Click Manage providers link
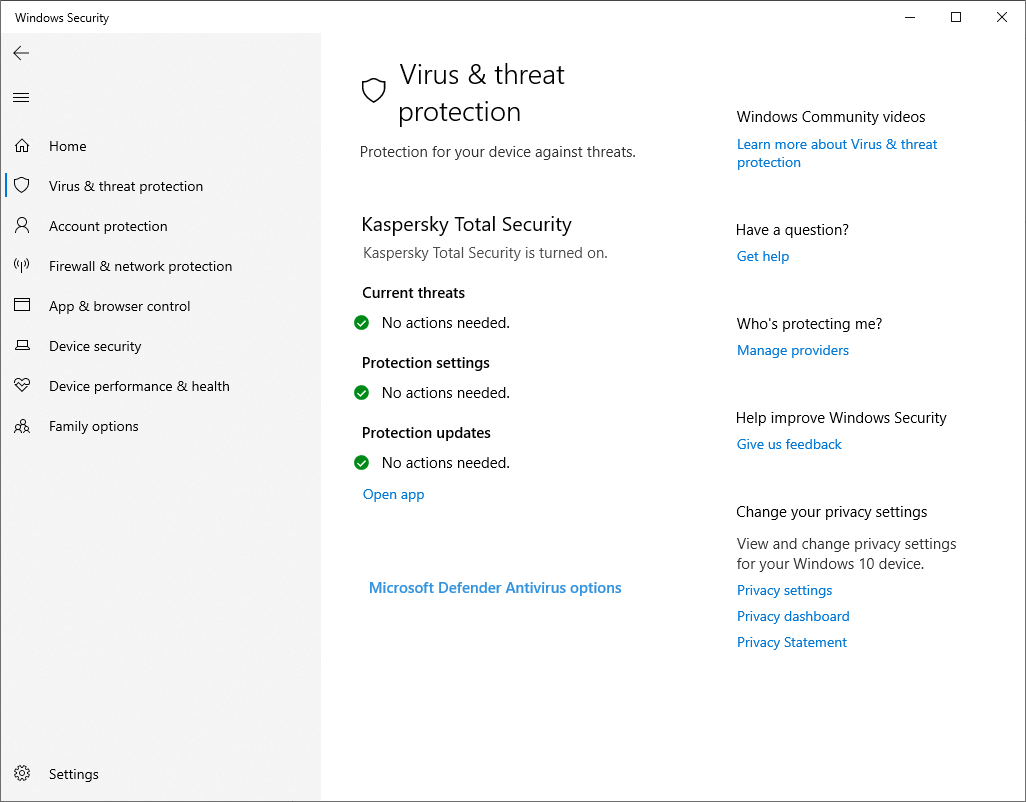This screenshot has width=1026, height=802. coord(793,350)
